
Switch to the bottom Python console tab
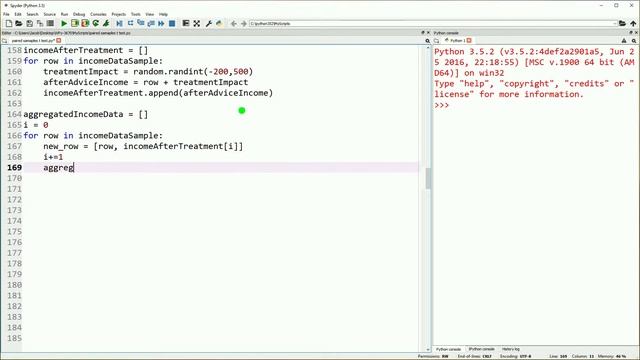[x=448, y=349]
